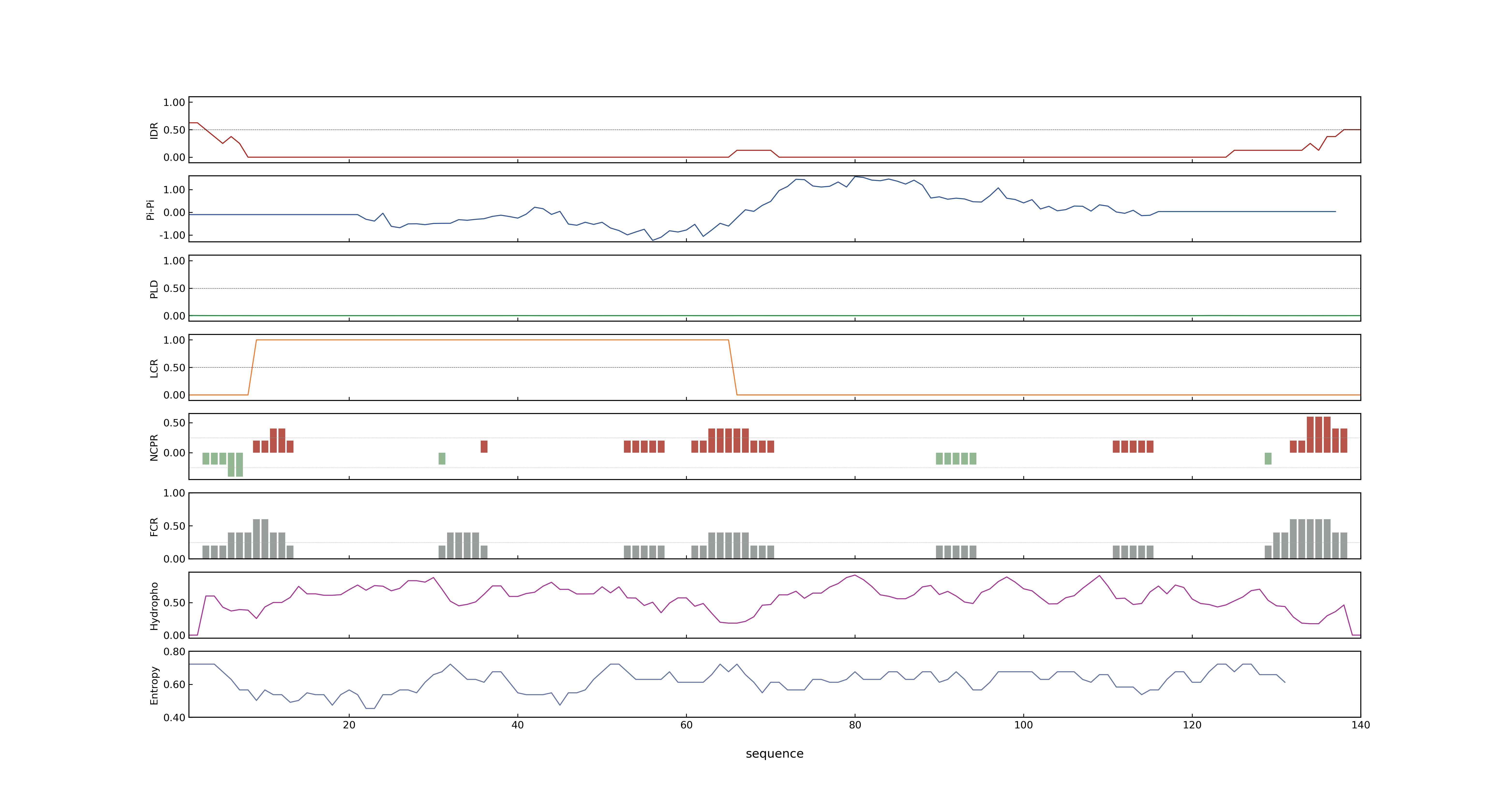The width and height of the screenshot is (1512, 806).
Task: Click the PLD axis label
Action: coord(154,288)
